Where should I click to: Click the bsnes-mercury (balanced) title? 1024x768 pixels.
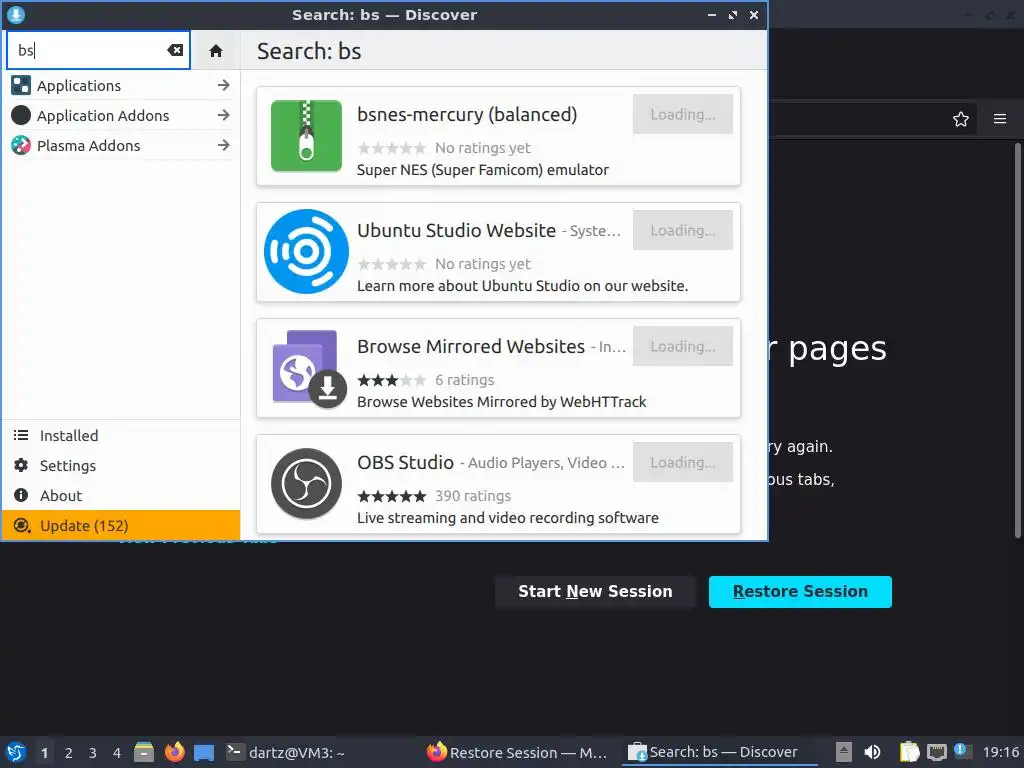click(x=467, y=114)
